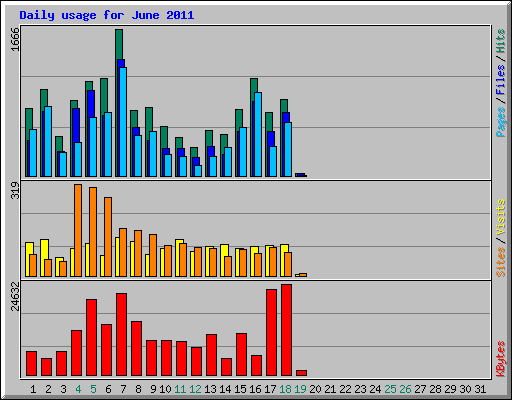Click the Hits legend label
Screen dimensions: 512x400
coord(500,41)
